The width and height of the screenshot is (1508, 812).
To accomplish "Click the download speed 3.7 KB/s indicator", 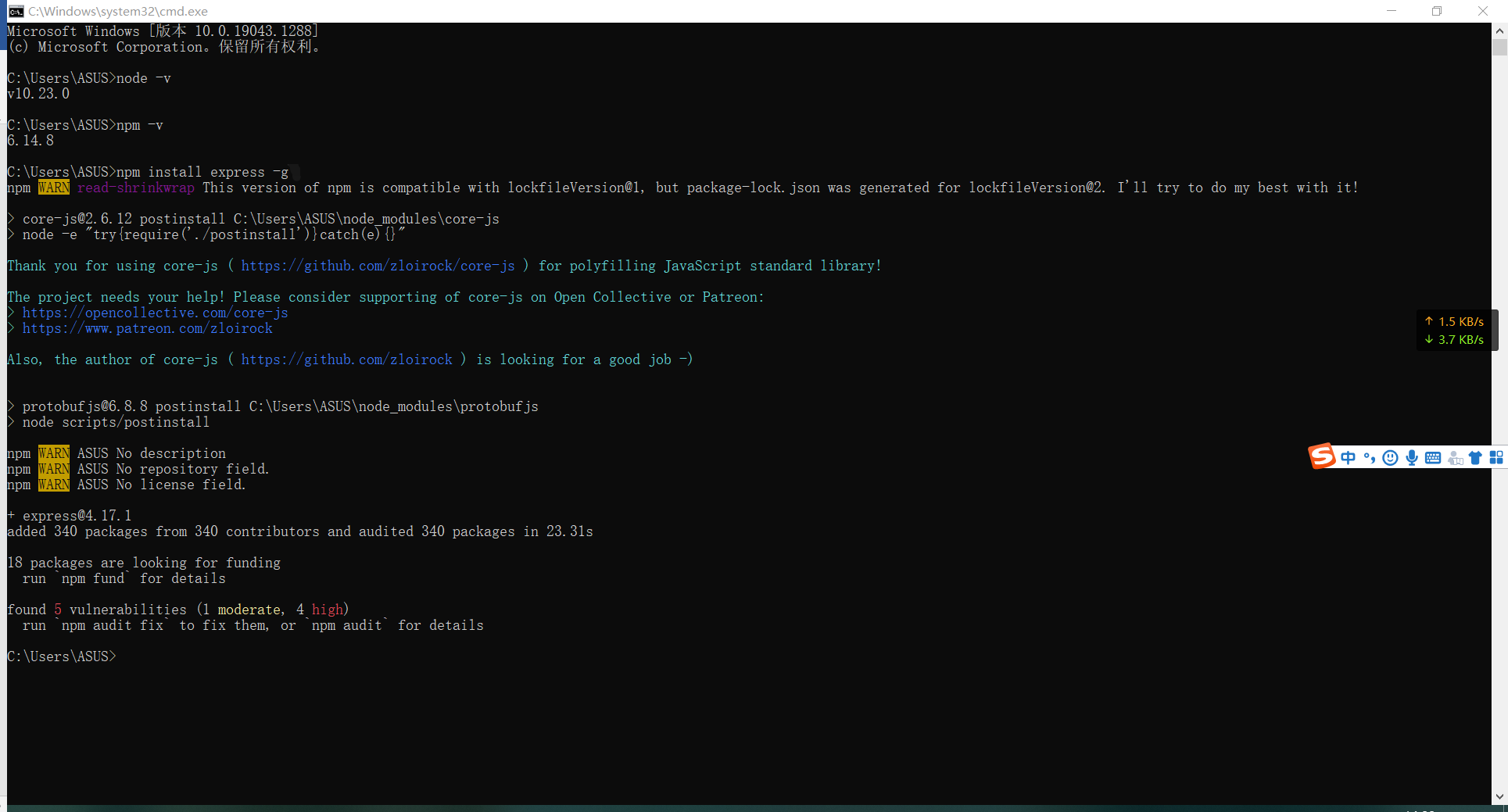I will tap(1454, 339).
